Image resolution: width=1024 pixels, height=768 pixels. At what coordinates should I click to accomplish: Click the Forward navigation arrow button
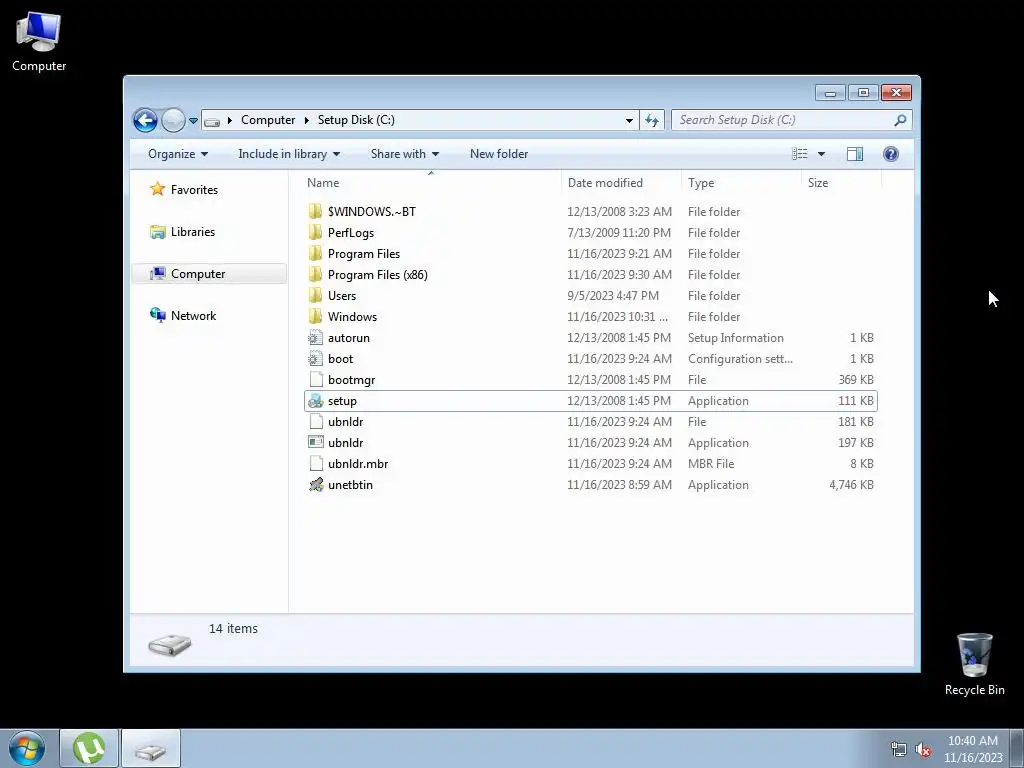tap(173, 120)
